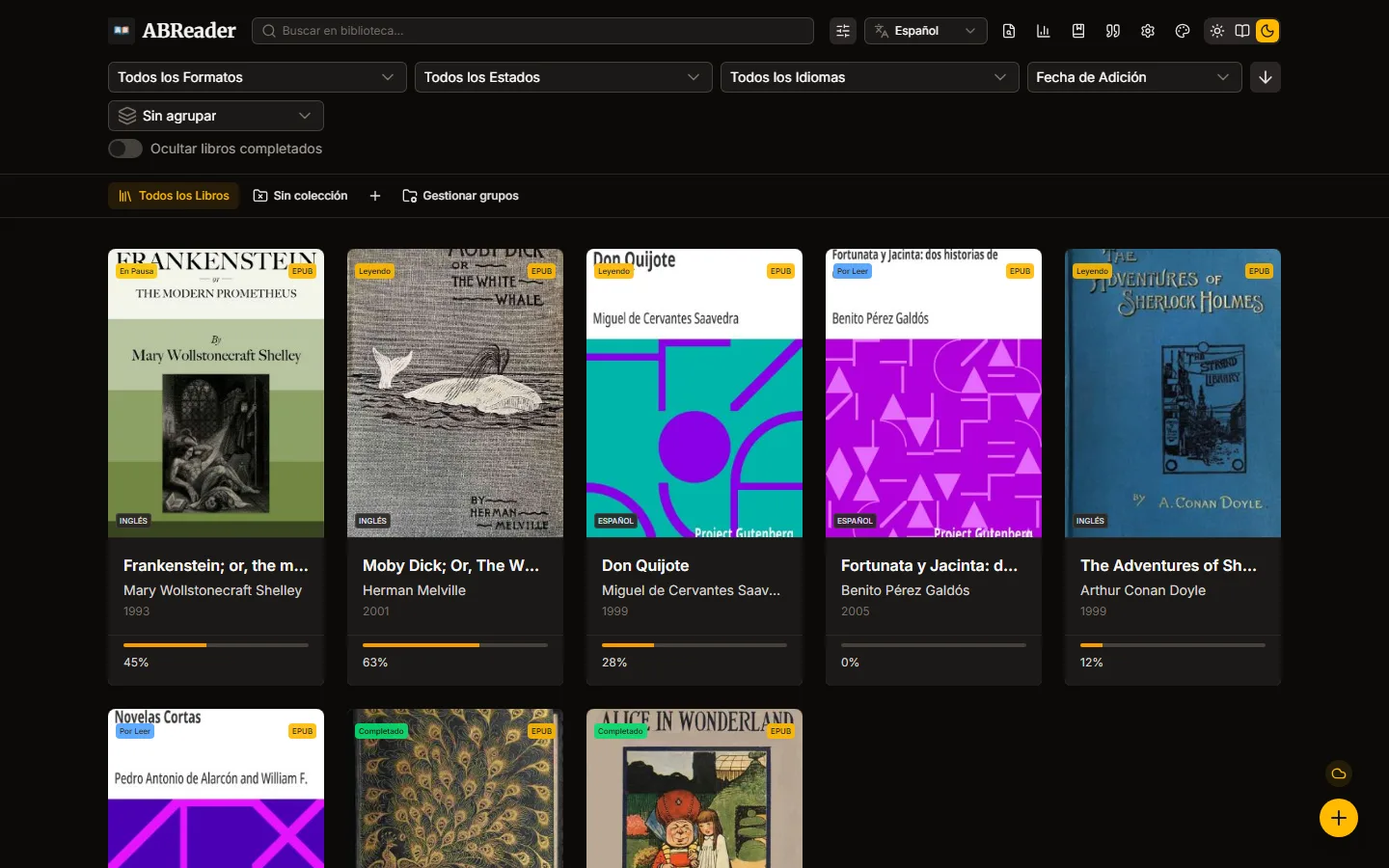This screenshot has width=1389, height=868.
Task: Expand Todos los Idiomas dropdown
Action: tap(870, 77)
